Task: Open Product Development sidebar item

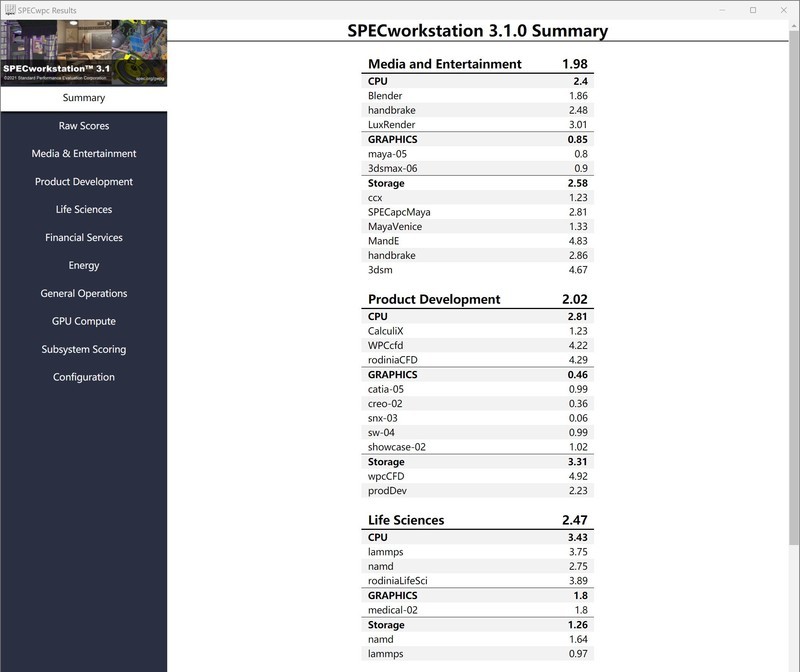Action: tap(84, 182)
